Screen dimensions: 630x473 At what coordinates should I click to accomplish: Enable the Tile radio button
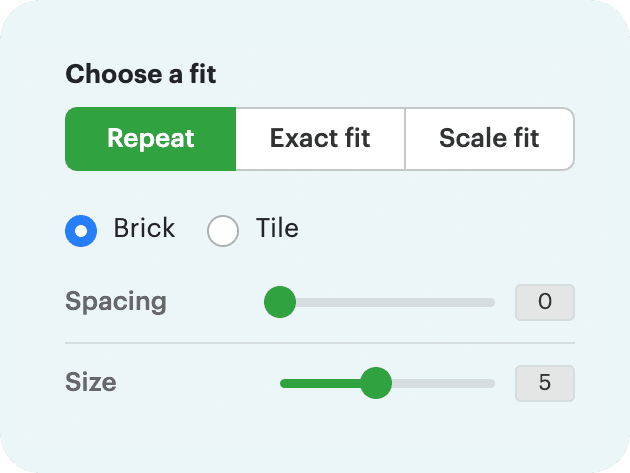[x=223, y=231]
